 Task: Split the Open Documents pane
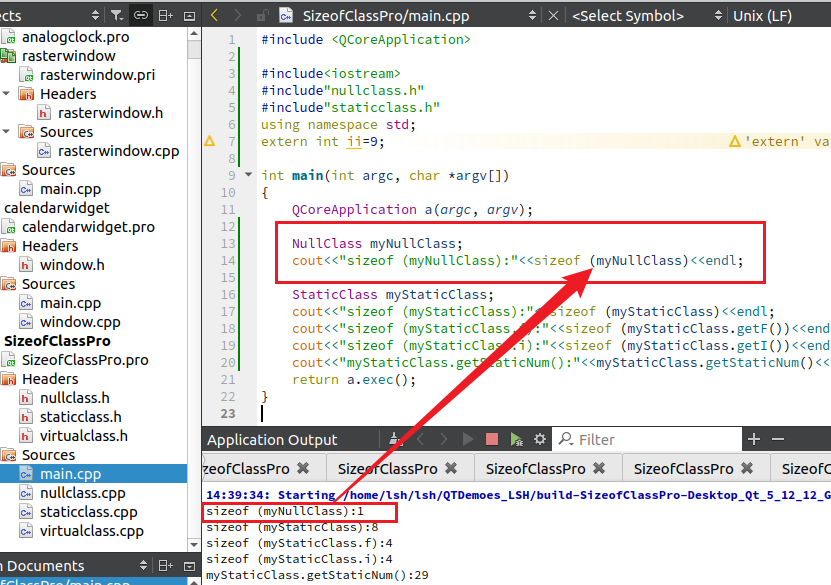166,566
